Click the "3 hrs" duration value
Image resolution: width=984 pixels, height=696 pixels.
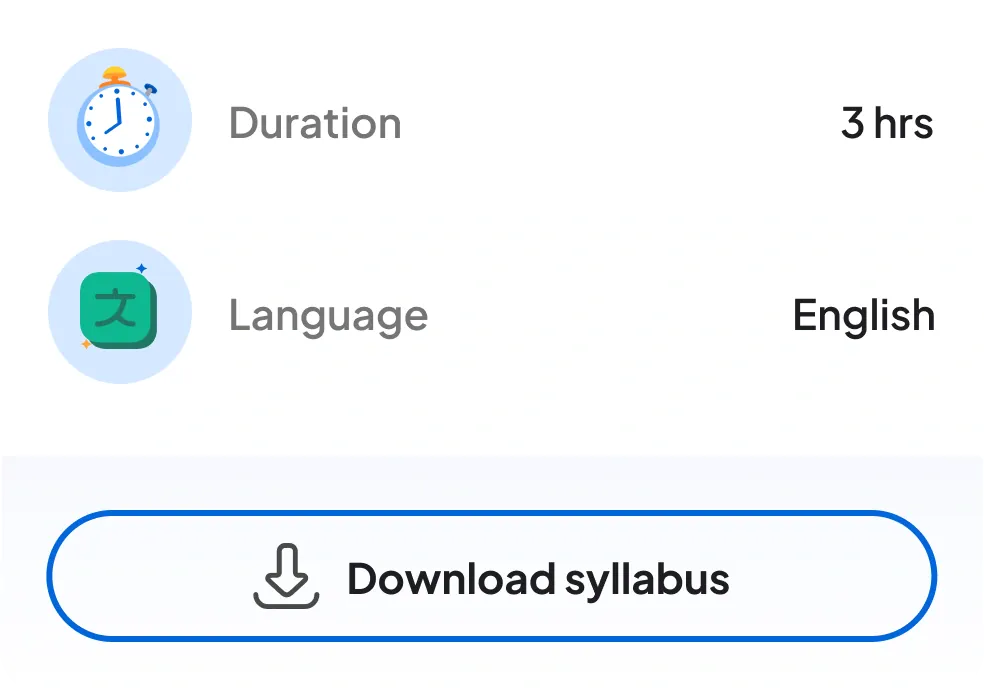coord(886,123)
